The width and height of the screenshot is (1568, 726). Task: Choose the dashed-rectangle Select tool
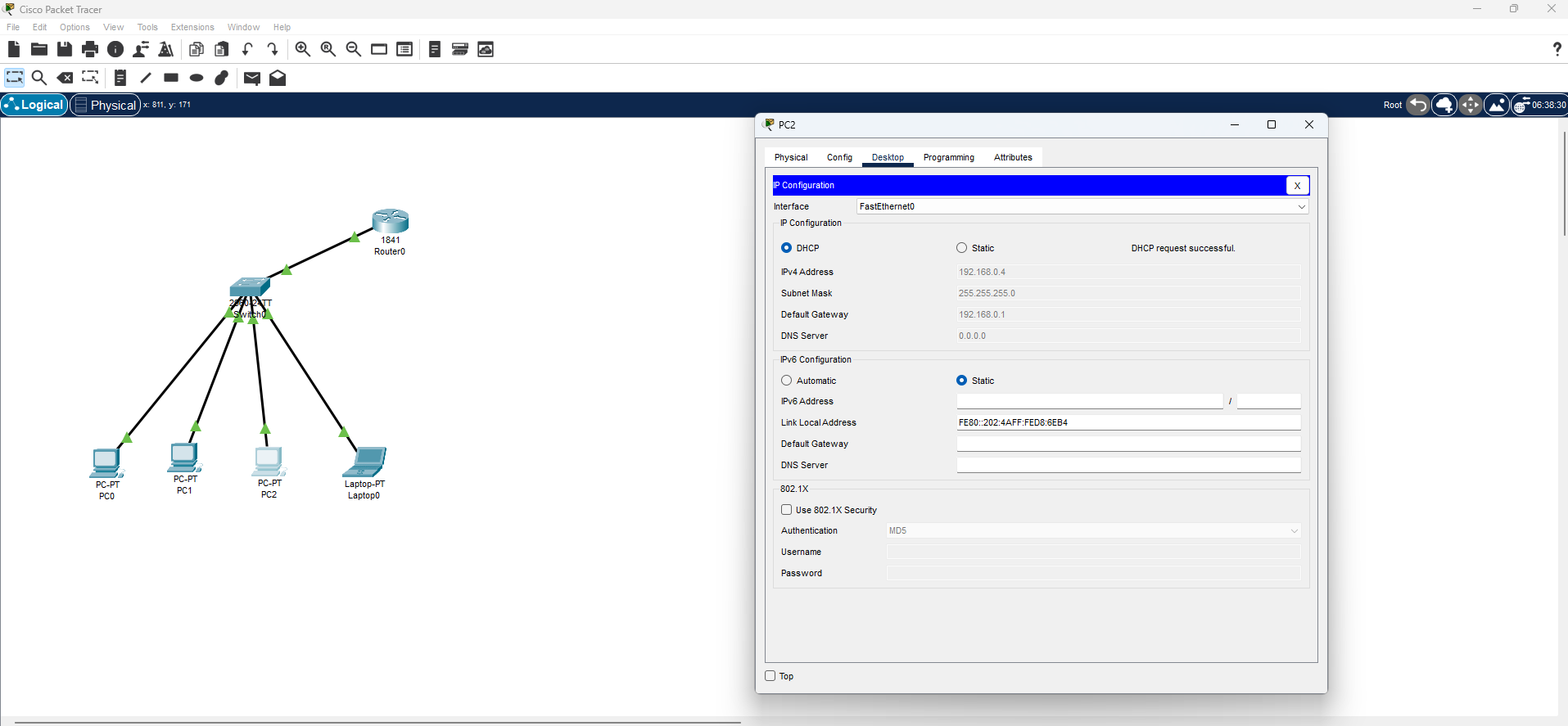15,78
